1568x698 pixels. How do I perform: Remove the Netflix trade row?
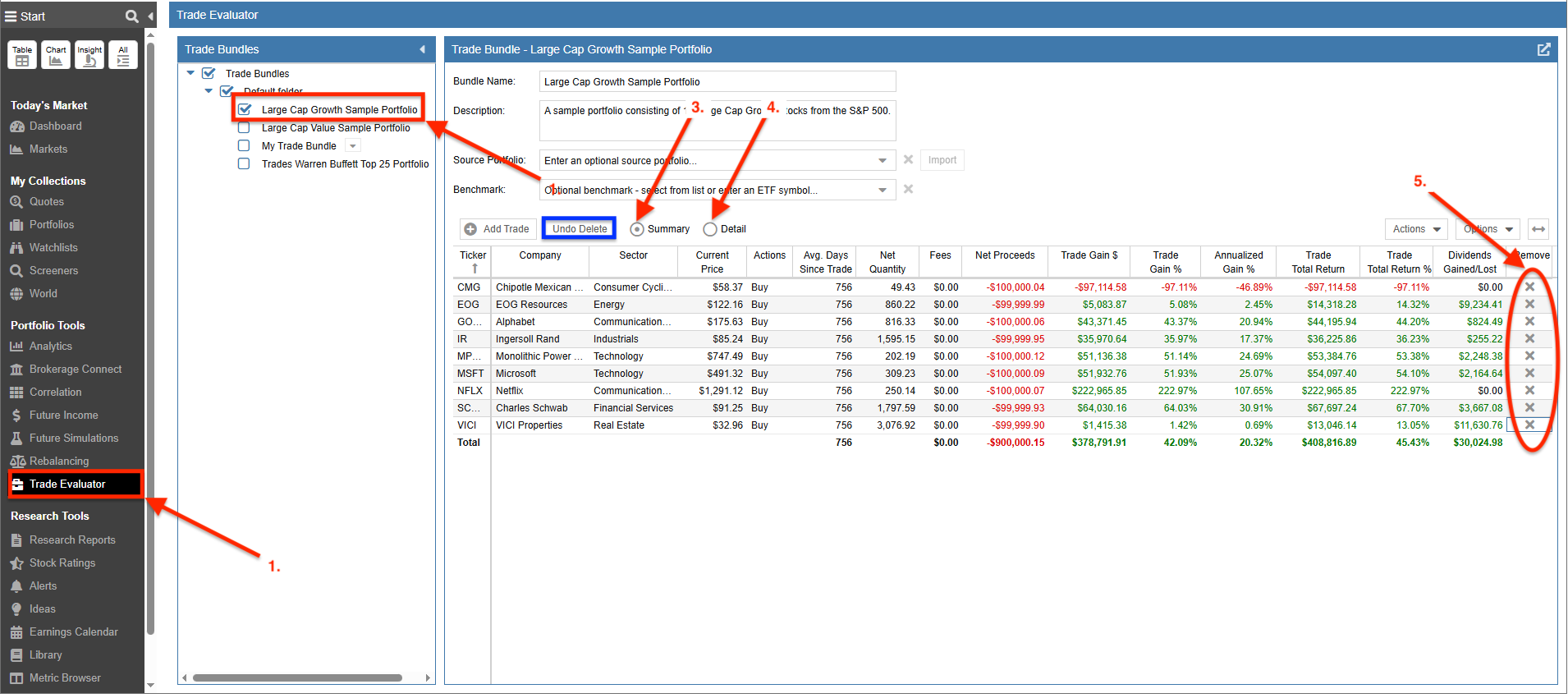click(x=1529, y=390)
